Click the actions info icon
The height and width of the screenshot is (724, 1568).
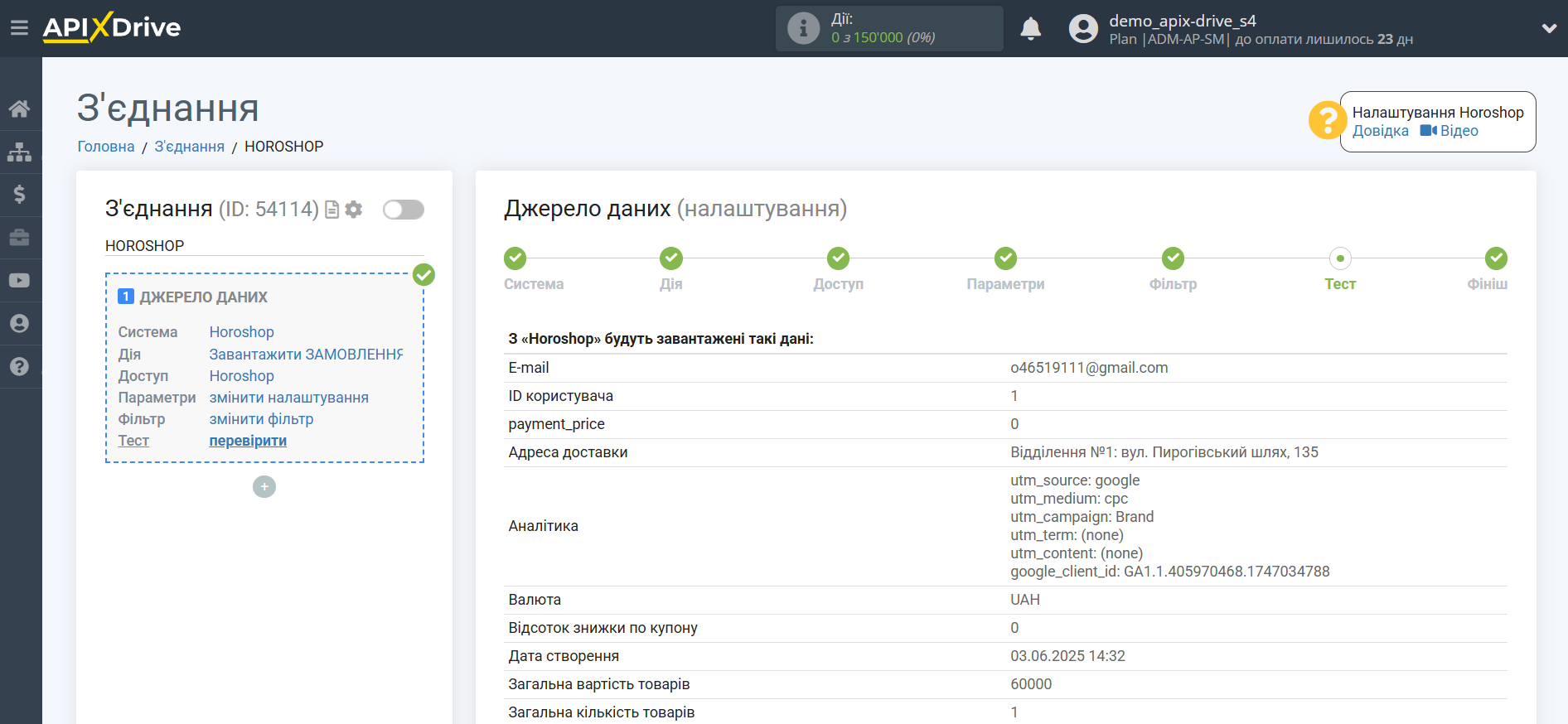coord(803,28)
